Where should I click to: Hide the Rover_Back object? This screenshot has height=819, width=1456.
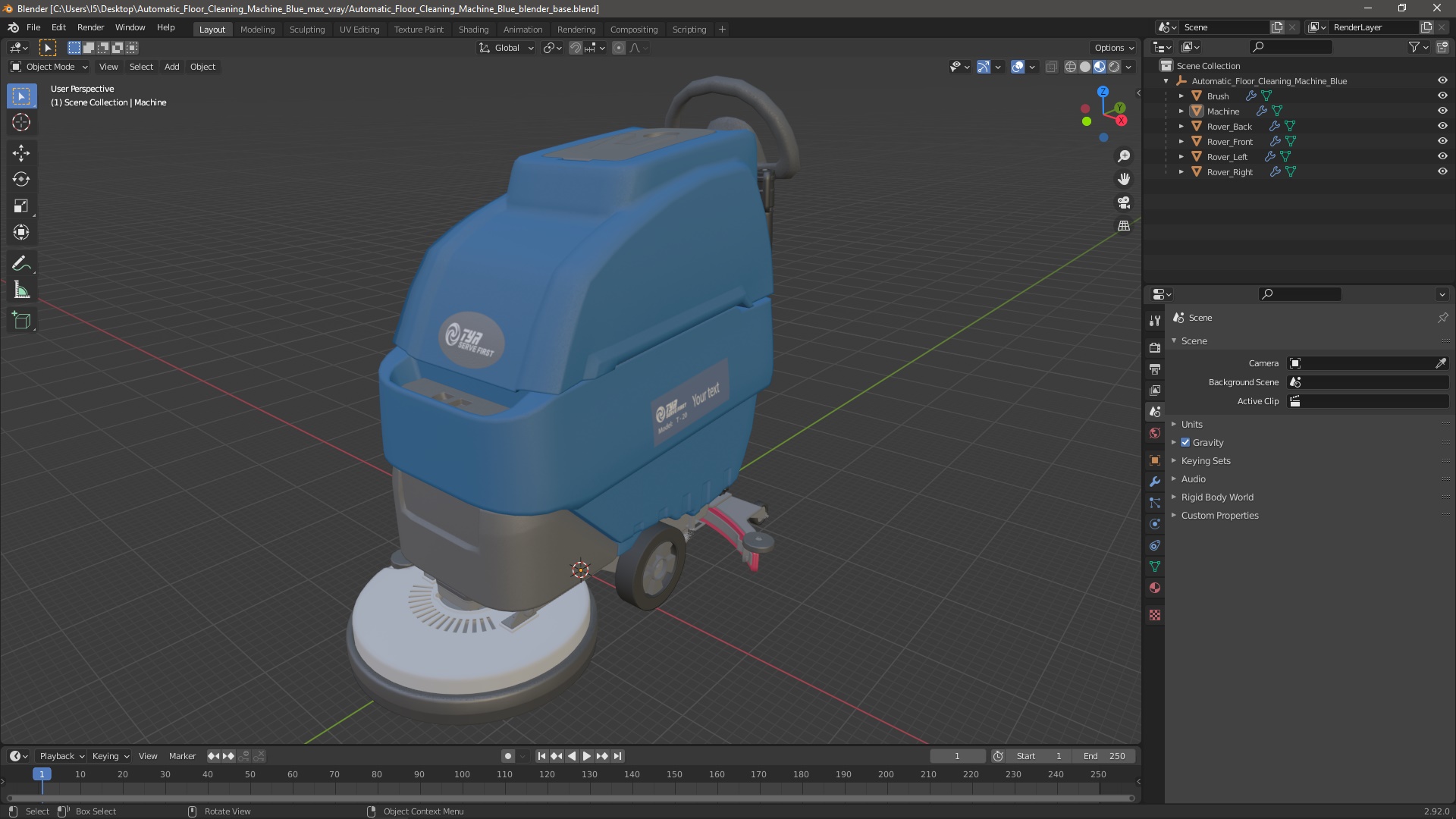pyautogui.click(x=1442, y=126)
